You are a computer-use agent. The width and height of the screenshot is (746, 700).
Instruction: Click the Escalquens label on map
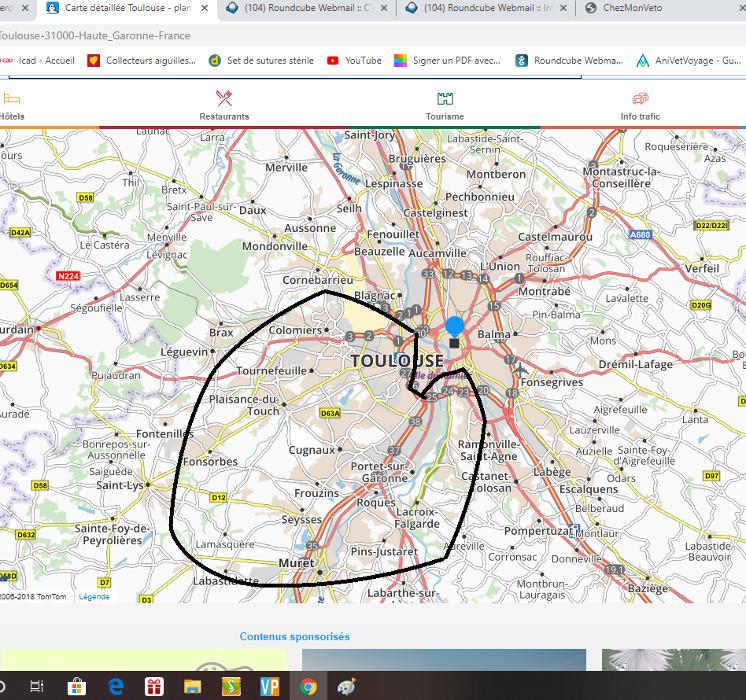tap(589, 489)
